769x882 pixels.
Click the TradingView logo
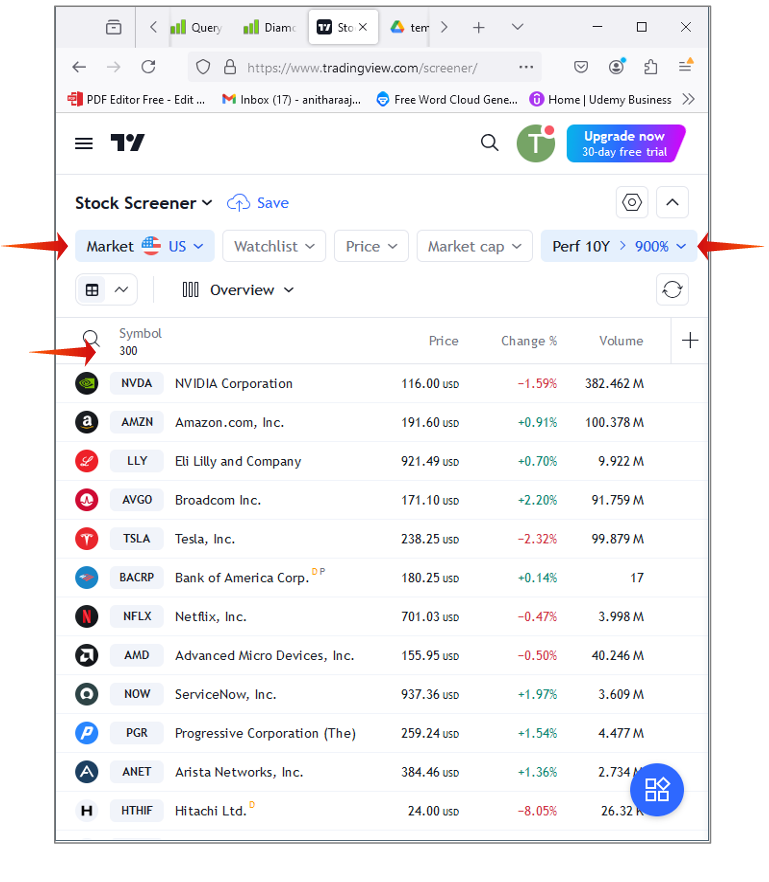[x=128, y=143]
